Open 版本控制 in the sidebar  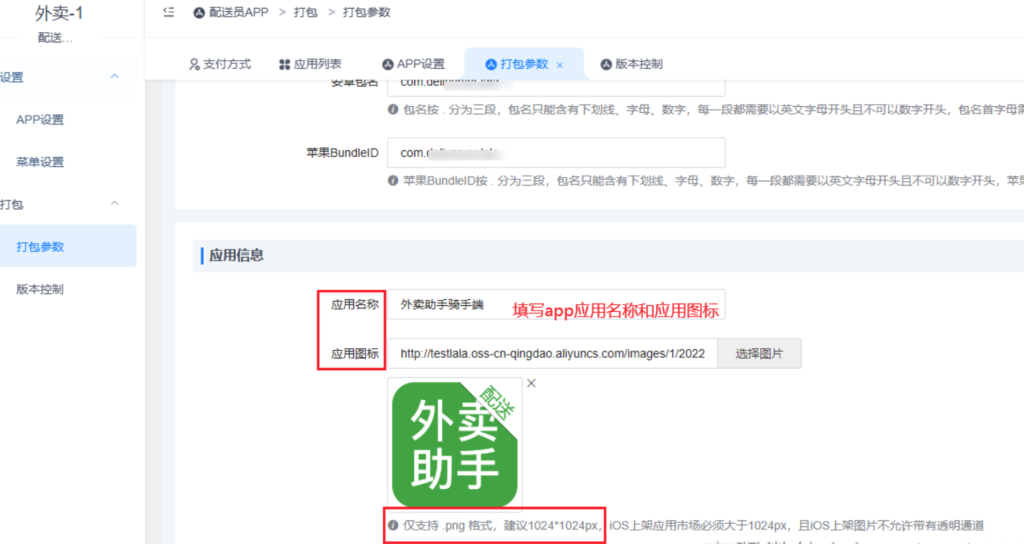click(x=40, y=290)
